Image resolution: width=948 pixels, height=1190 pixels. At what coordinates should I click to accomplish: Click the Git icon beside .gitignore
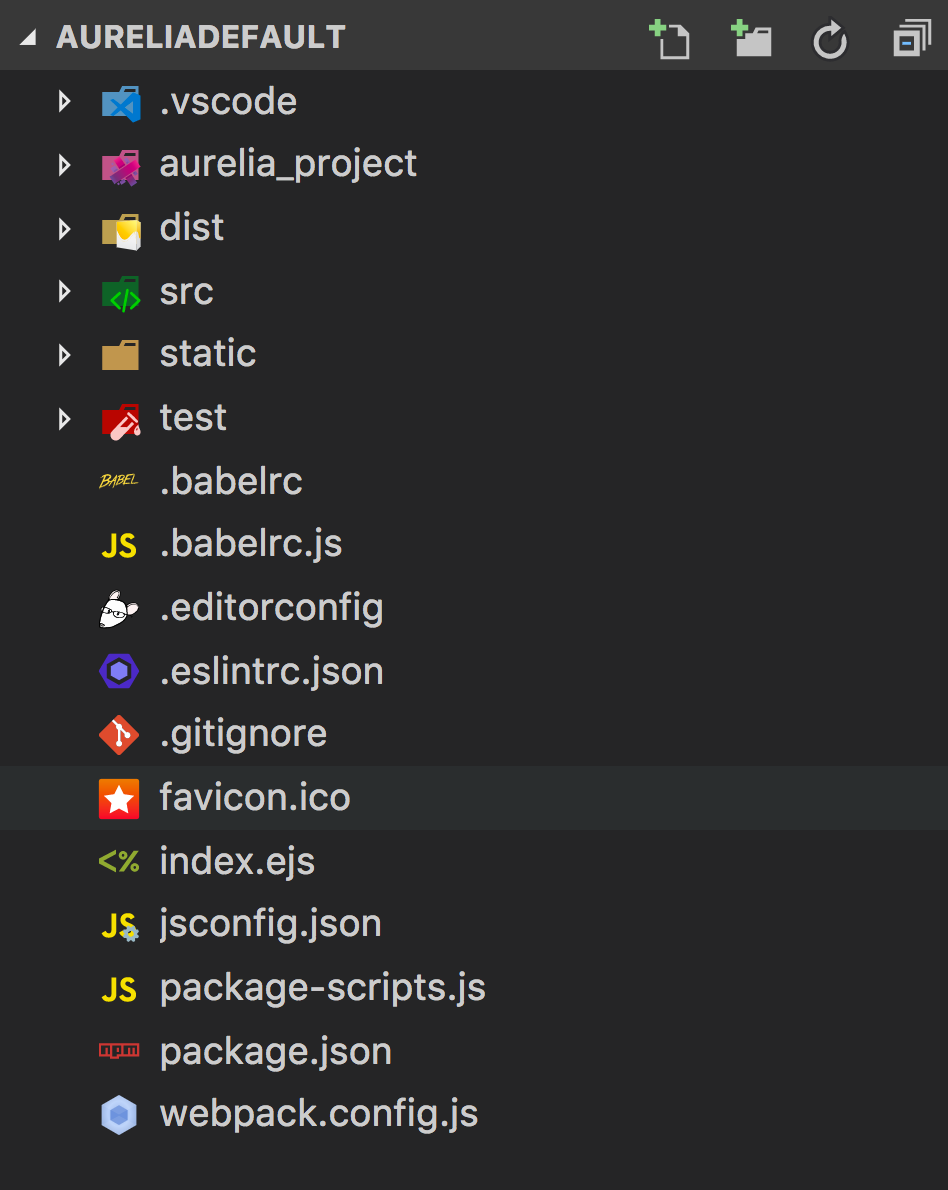point(119,735)
